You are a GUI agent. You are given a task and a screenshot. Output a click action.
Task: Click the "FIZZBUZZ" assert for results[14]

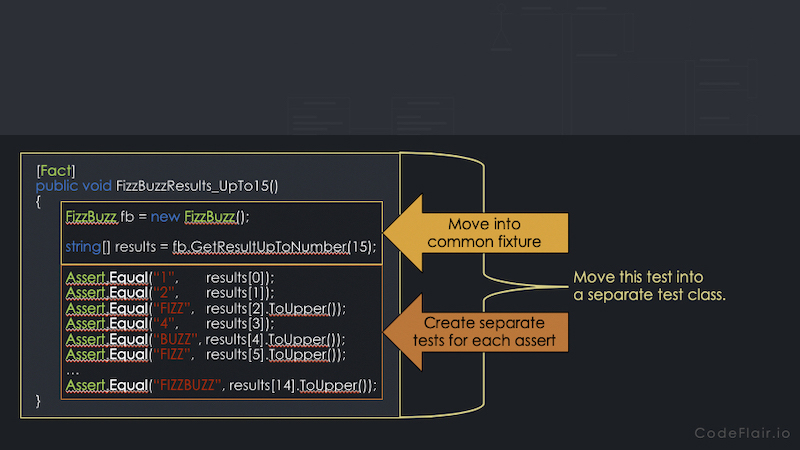[221, 385]
